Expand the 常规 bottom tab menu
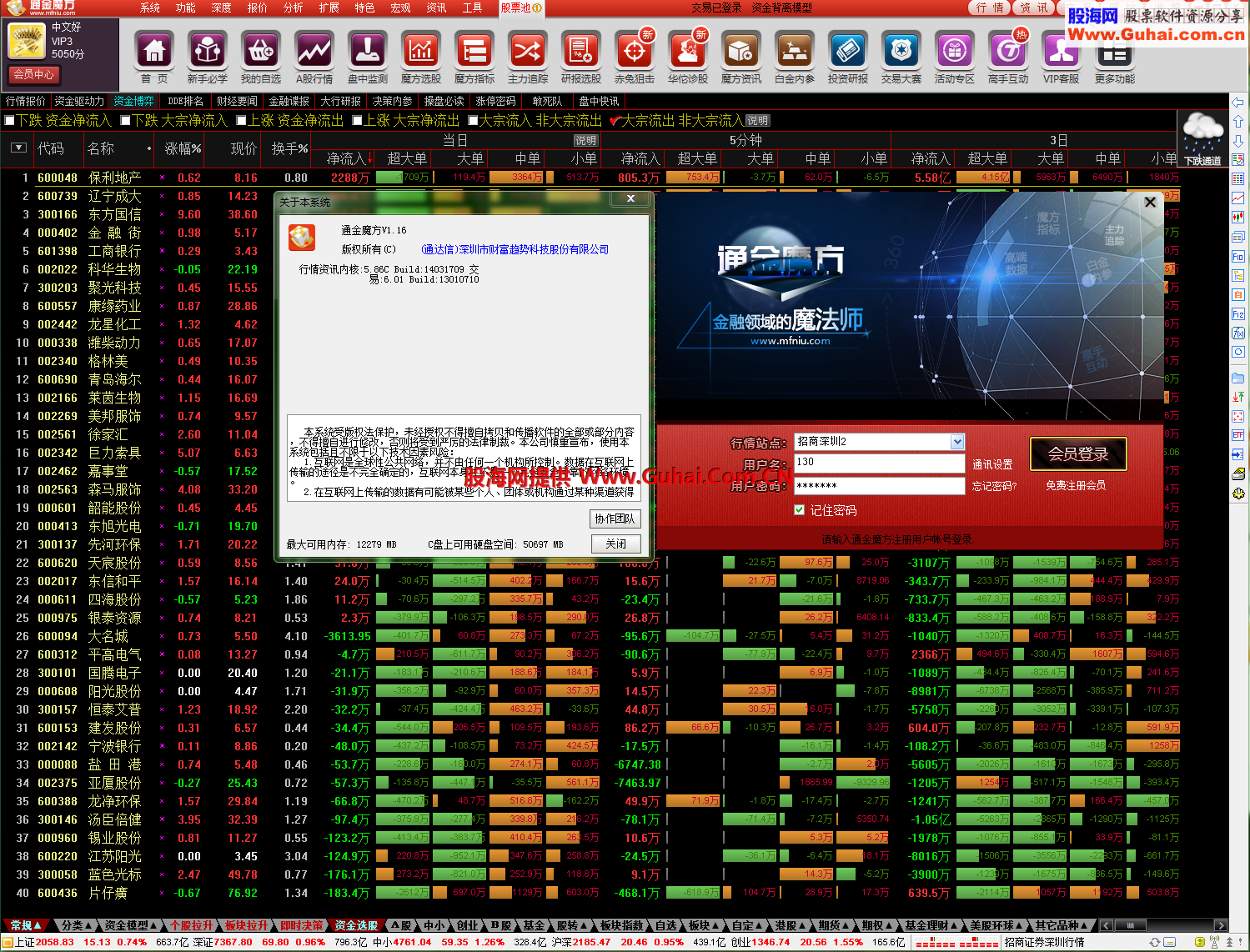Screen dimensions: 1250x952 tap(27, 925)
